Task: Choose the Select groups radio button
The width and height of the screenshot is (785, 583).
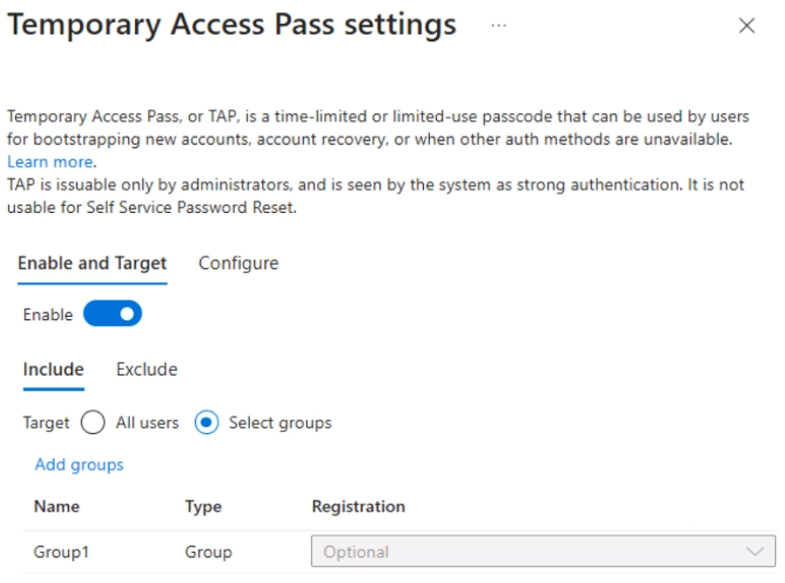Action: pyautogui.click(x=206, y=423)
